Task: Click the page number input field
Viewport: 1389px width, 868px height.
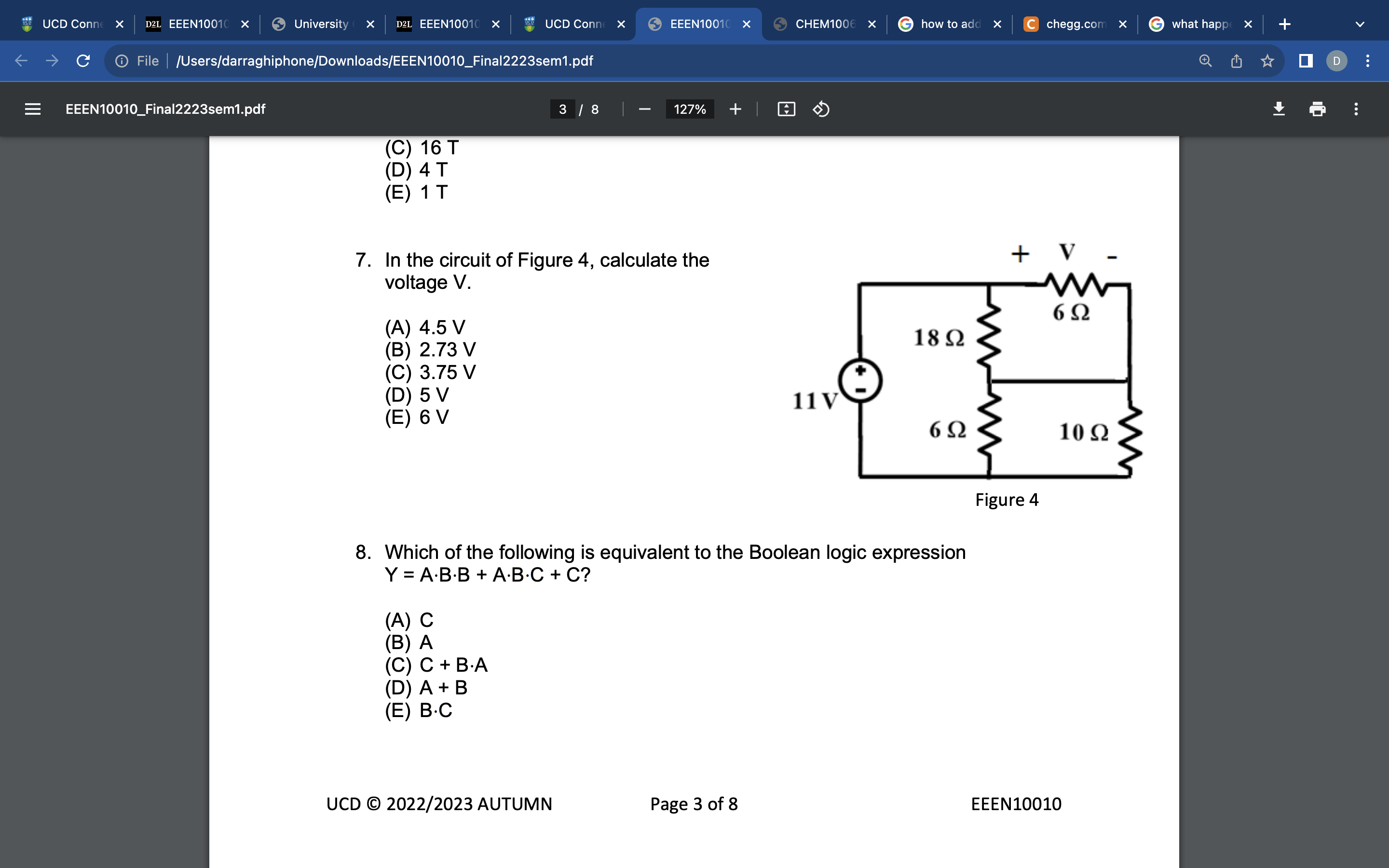Action: [563, 109]
